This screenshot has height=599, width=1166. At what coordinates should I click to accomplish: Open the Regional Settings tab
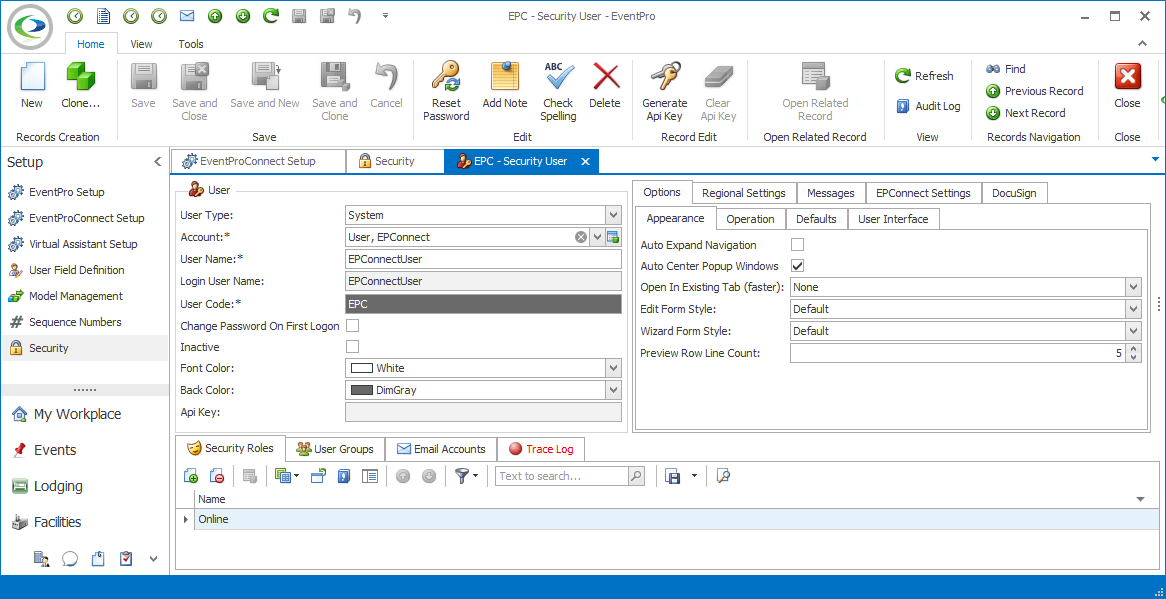coord(744,193)
